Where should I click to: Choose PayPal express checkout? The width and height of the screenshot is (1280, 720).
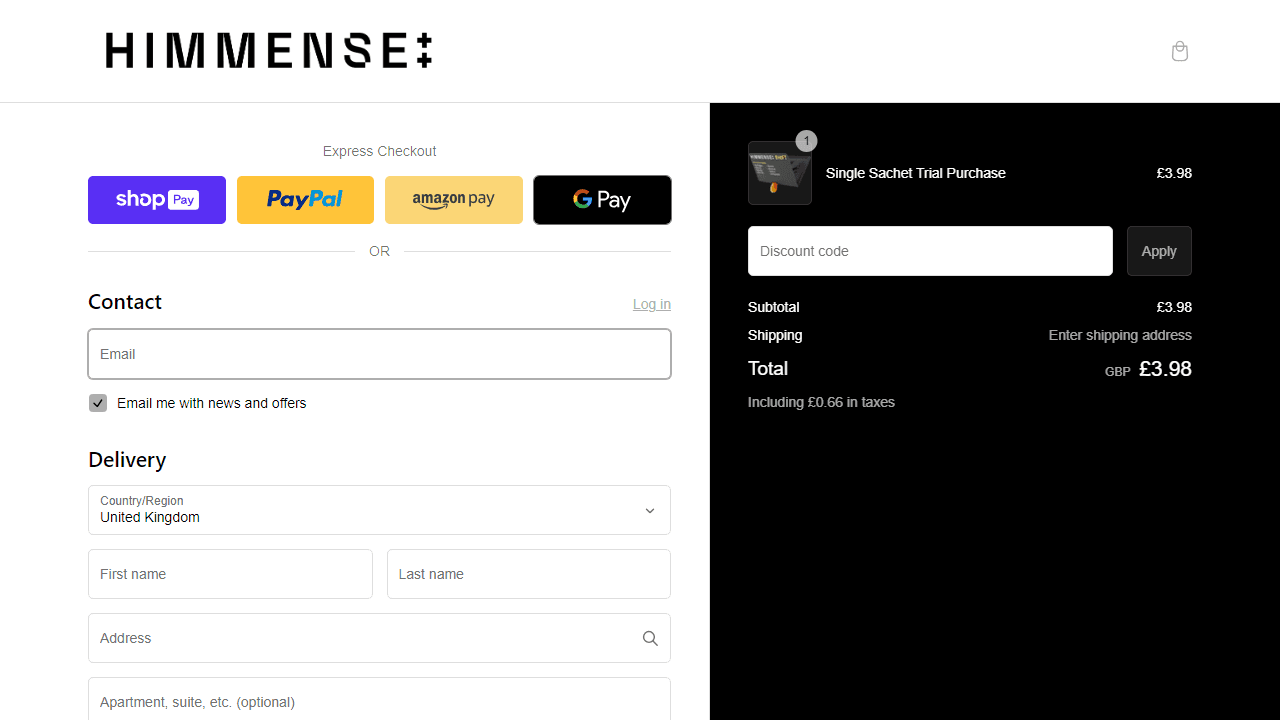pyautogui.click(x=305, y=200)
